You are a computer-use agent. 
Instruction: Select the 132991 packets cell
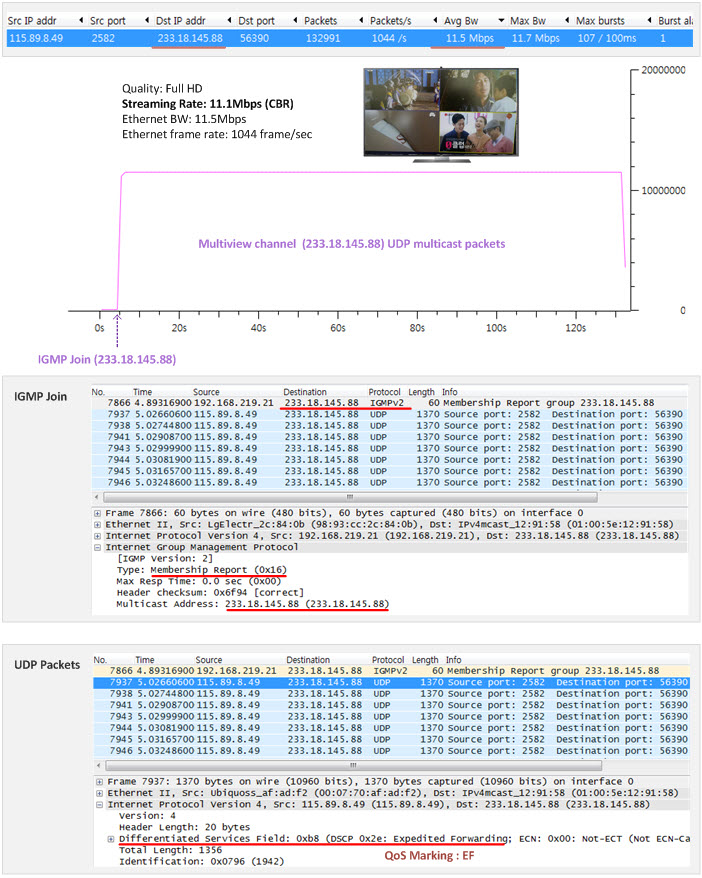coord(322,38)
